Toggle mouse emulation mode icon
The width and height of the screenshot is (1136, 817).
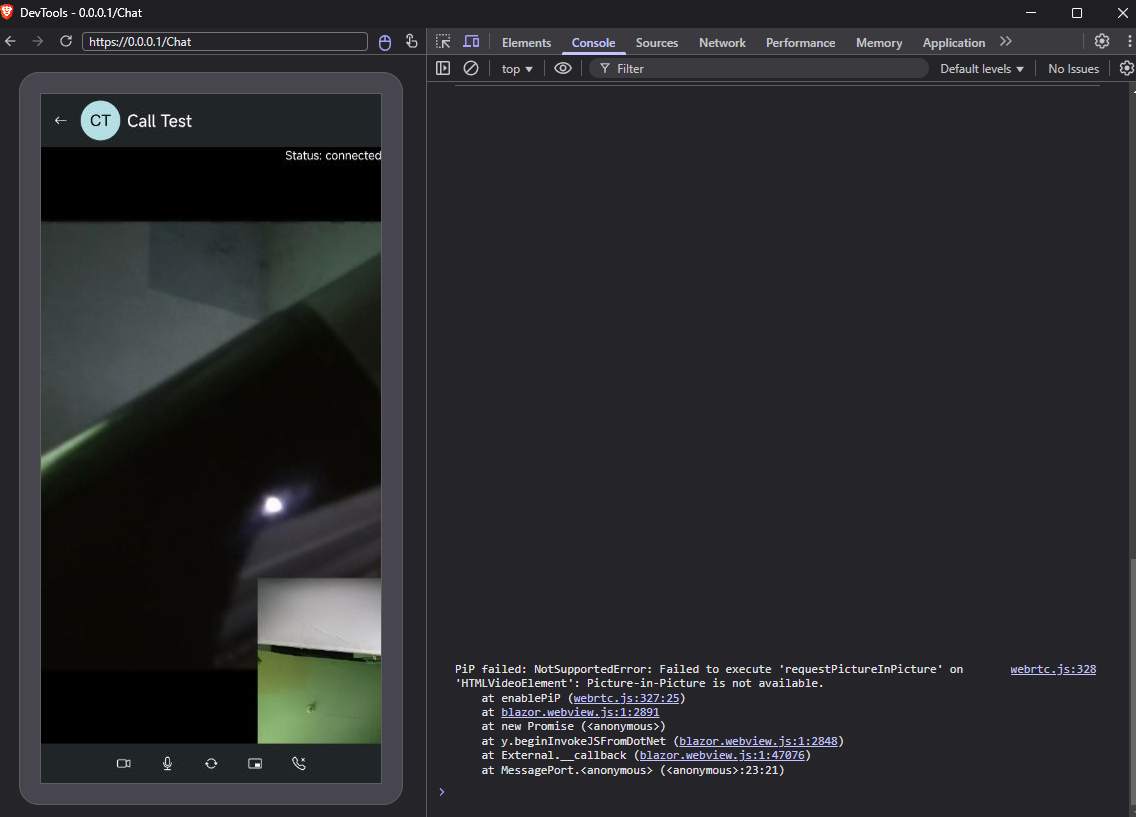coord(385,42)
